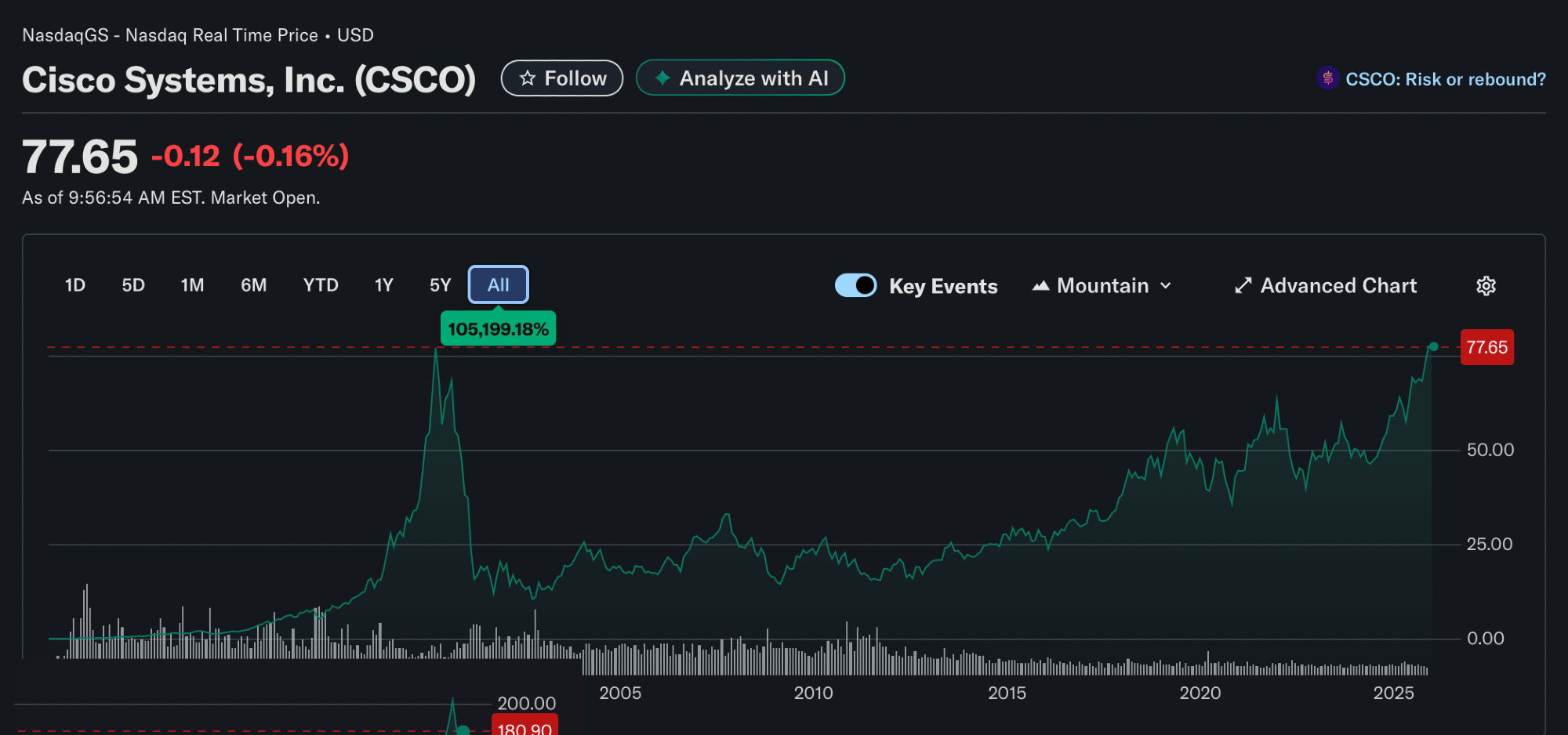Click the green endpoint dot on chart line
This screenshot has width=1568, height=735.
pyautogui.click(x=1433, y=346)
